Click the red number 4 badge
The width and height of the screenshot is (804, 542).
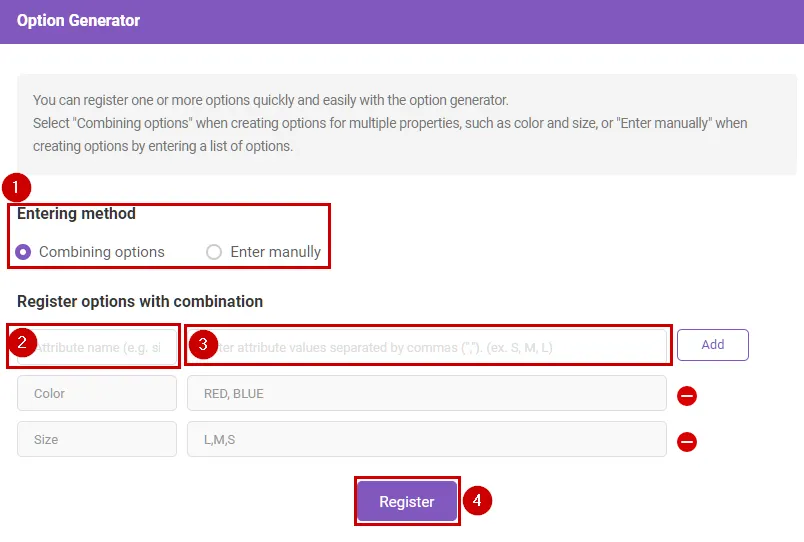click(x=479, y=500)
